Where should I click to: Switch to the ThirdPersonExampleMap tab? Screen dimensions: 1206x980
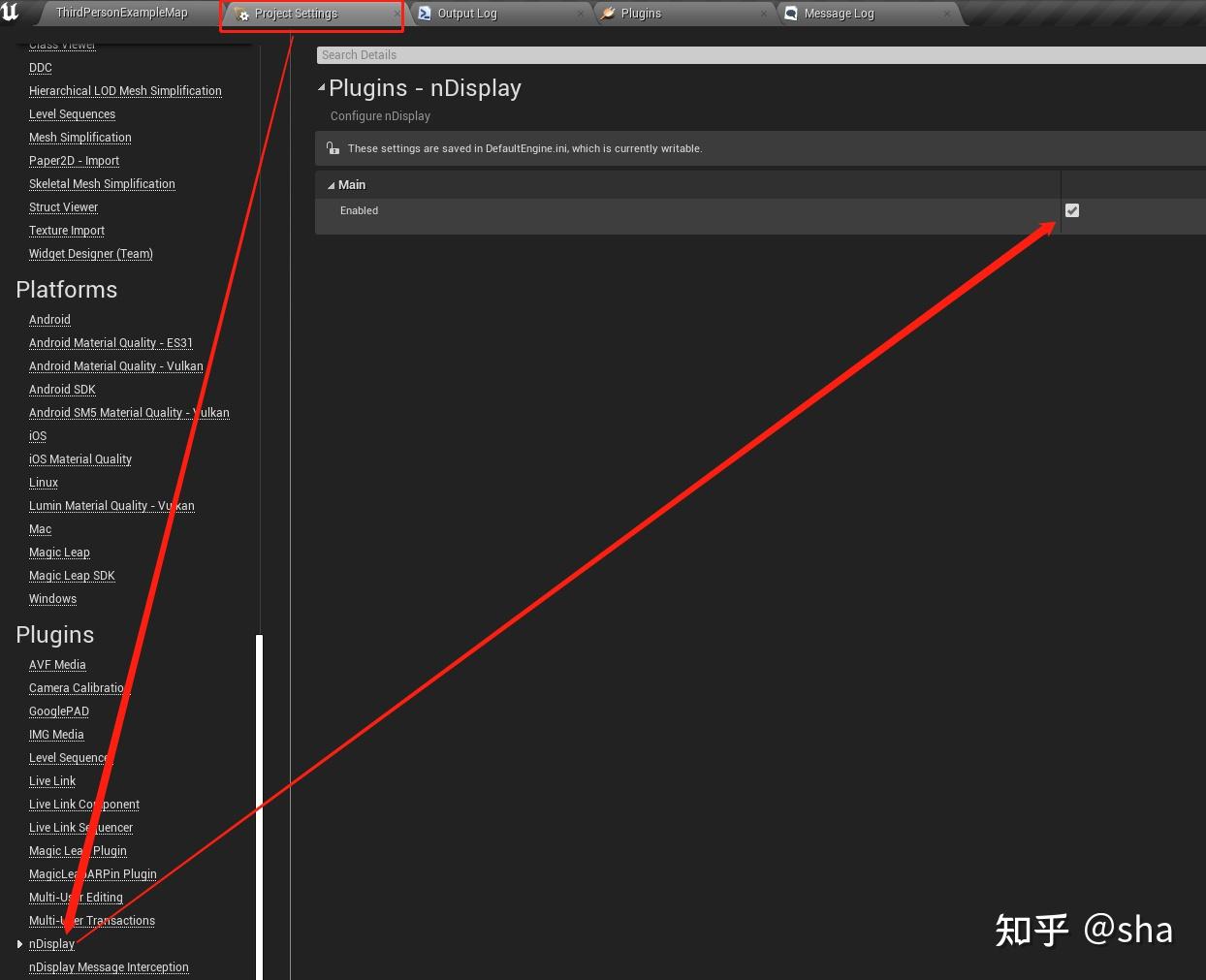[x=121, y=13]
